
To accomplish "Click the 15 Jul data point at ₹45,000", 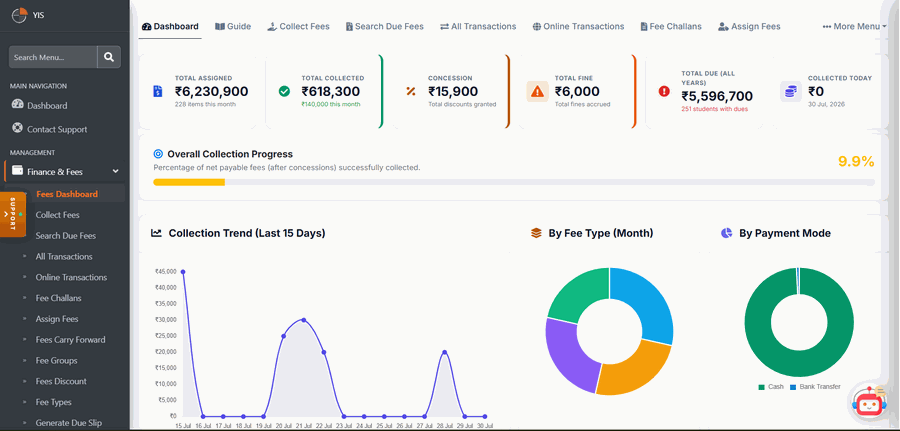I will click(183, 271).
